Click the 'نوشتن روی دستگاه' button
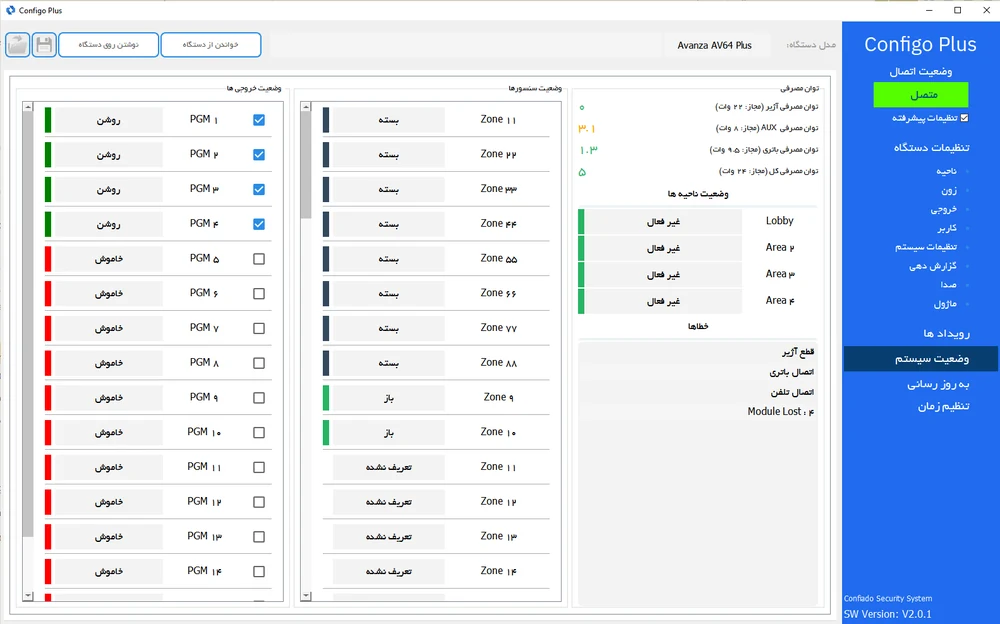This screenshot has width=1000, height=624. pos(108,45)
